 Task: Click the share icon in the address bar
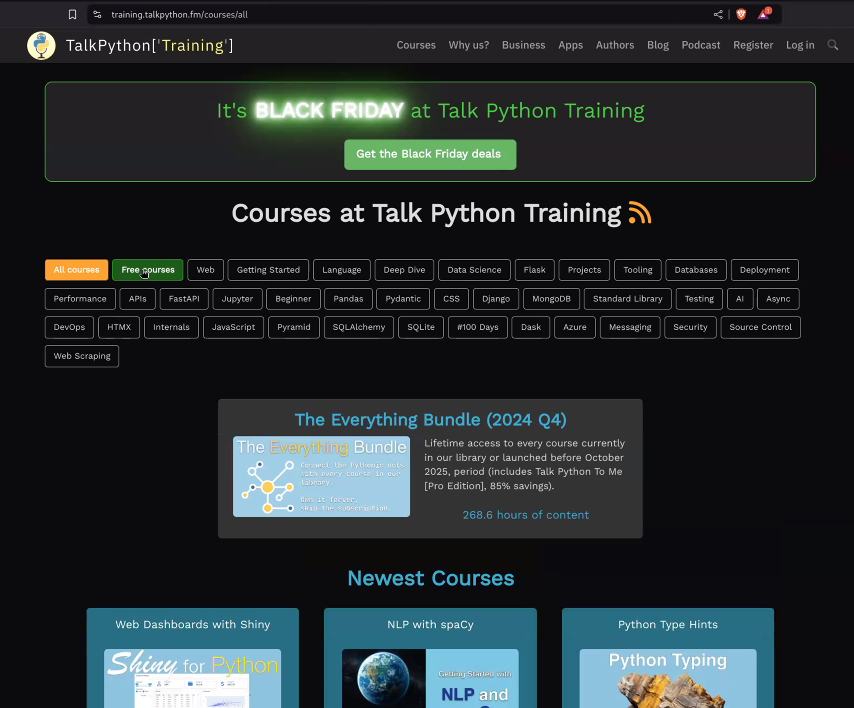pyautogui.click(x=718, y=15)
